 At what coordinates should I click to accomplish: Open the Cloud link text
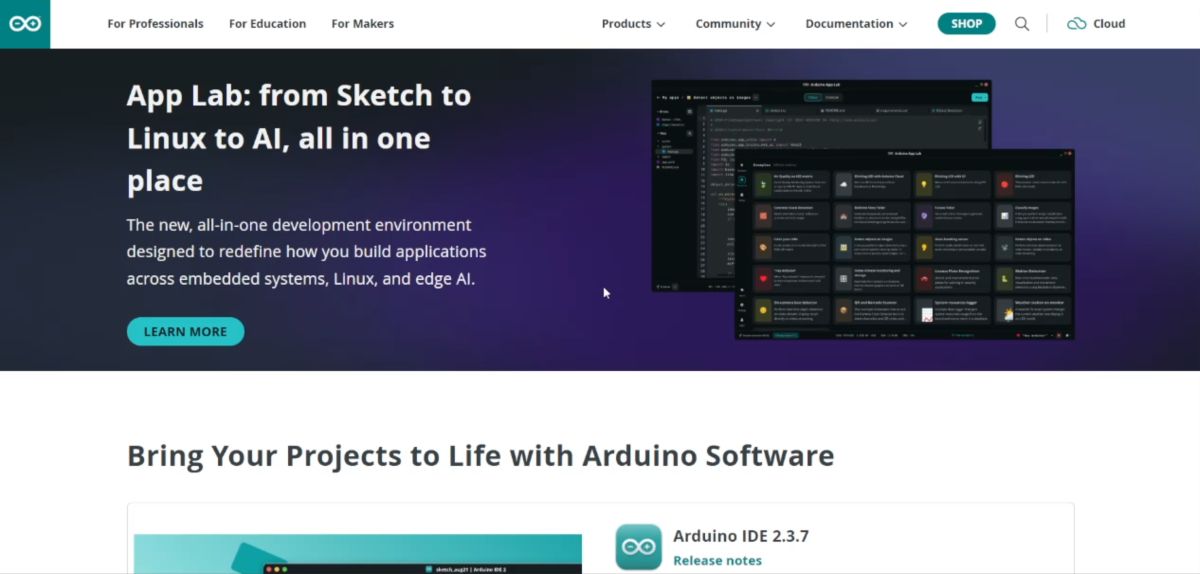pyautogui.click(x=1109, y=24)
